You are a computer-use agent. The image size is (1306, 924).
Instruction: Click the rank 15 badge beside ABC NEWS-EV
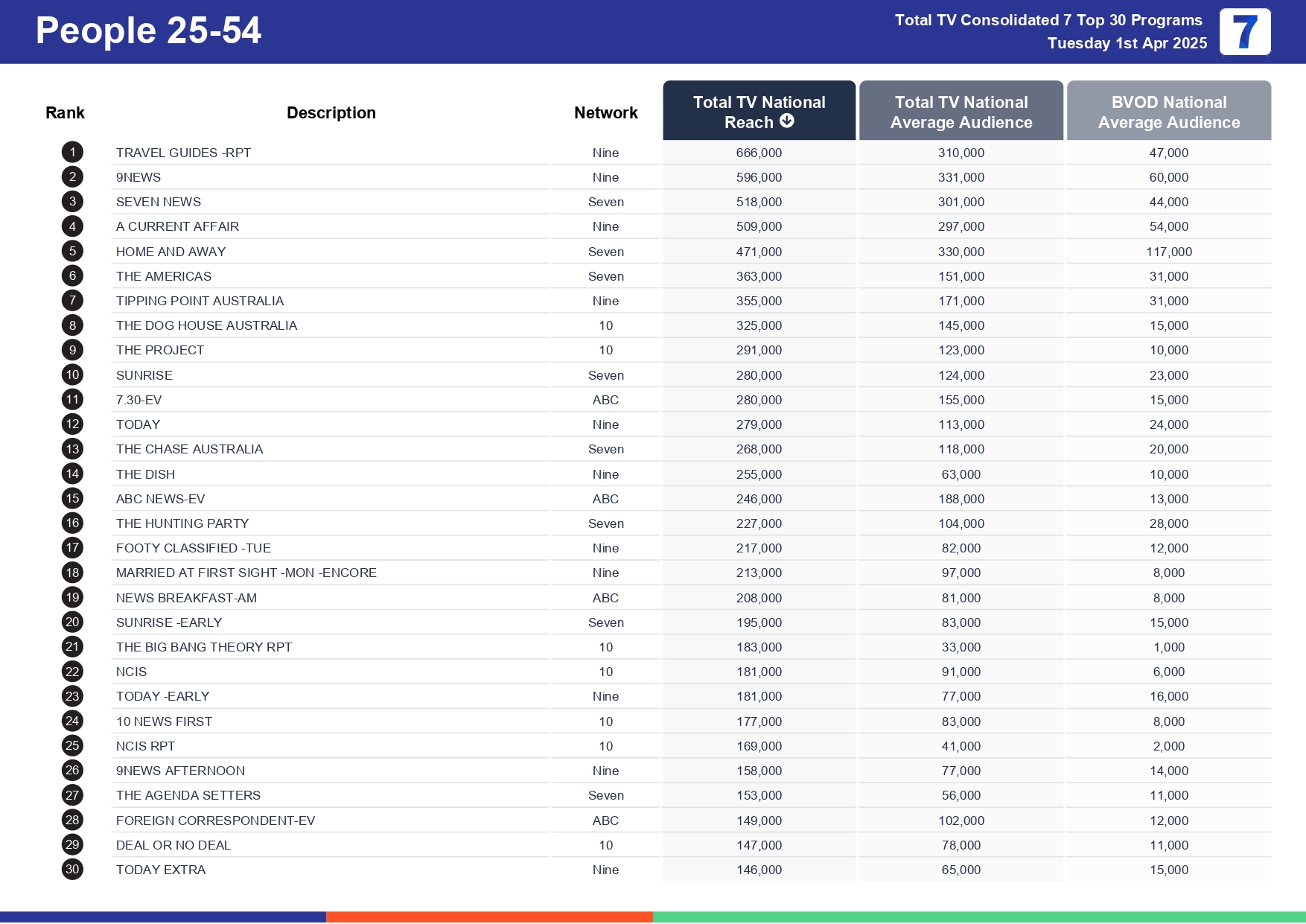coord(71,498)
